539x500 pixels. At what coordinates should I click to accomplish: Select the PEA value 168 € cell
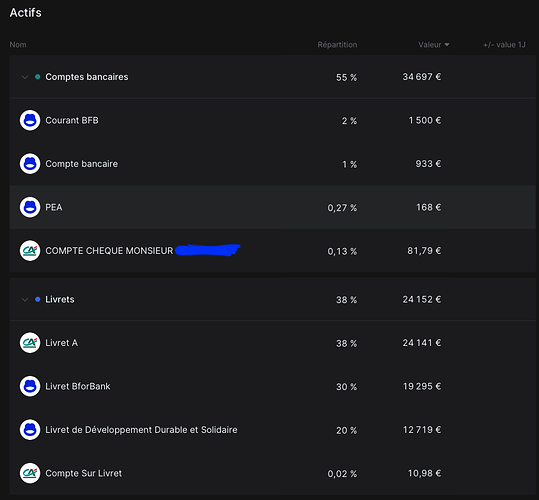click(x=429, y=207)
